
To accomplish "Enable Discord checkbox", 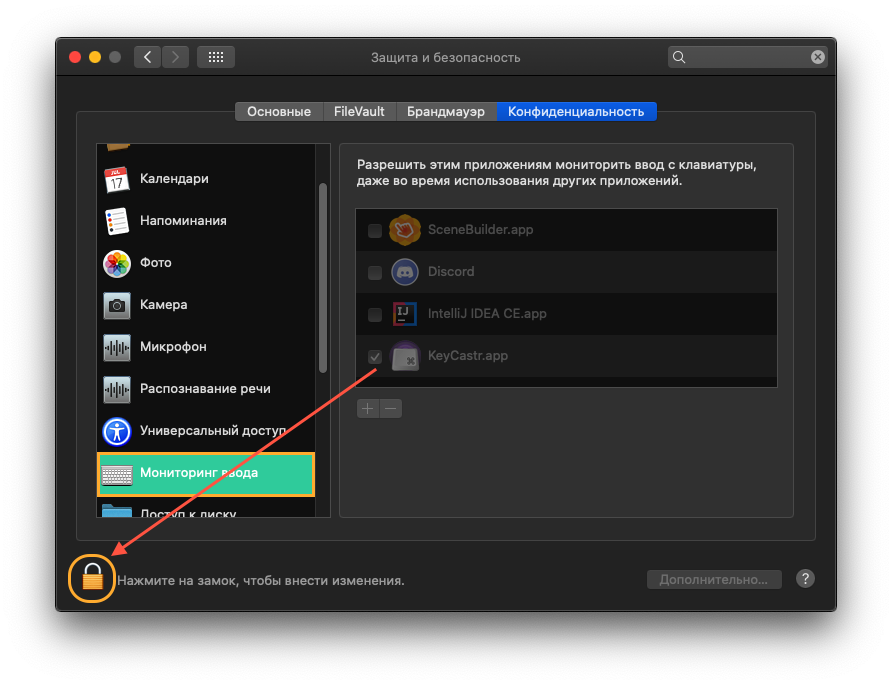I will click(375, 273).
